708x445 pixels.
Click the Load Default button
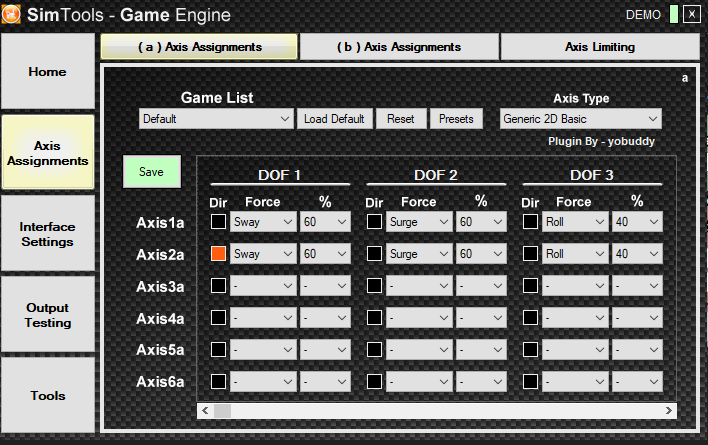(x=334, y=119)
